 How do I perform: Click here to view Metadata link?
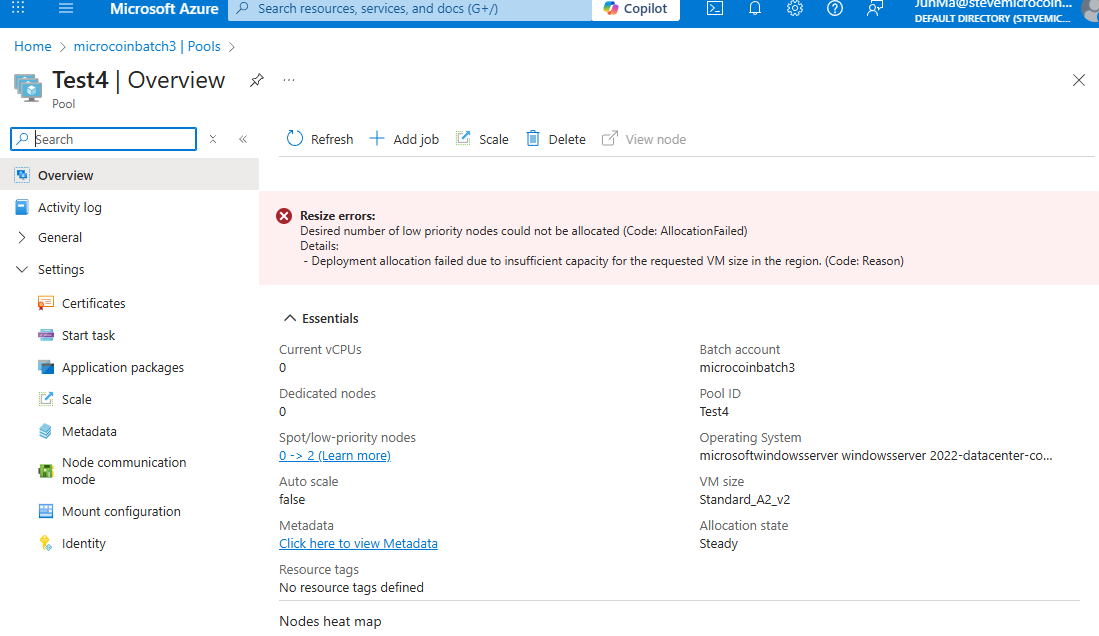point(358,543)
